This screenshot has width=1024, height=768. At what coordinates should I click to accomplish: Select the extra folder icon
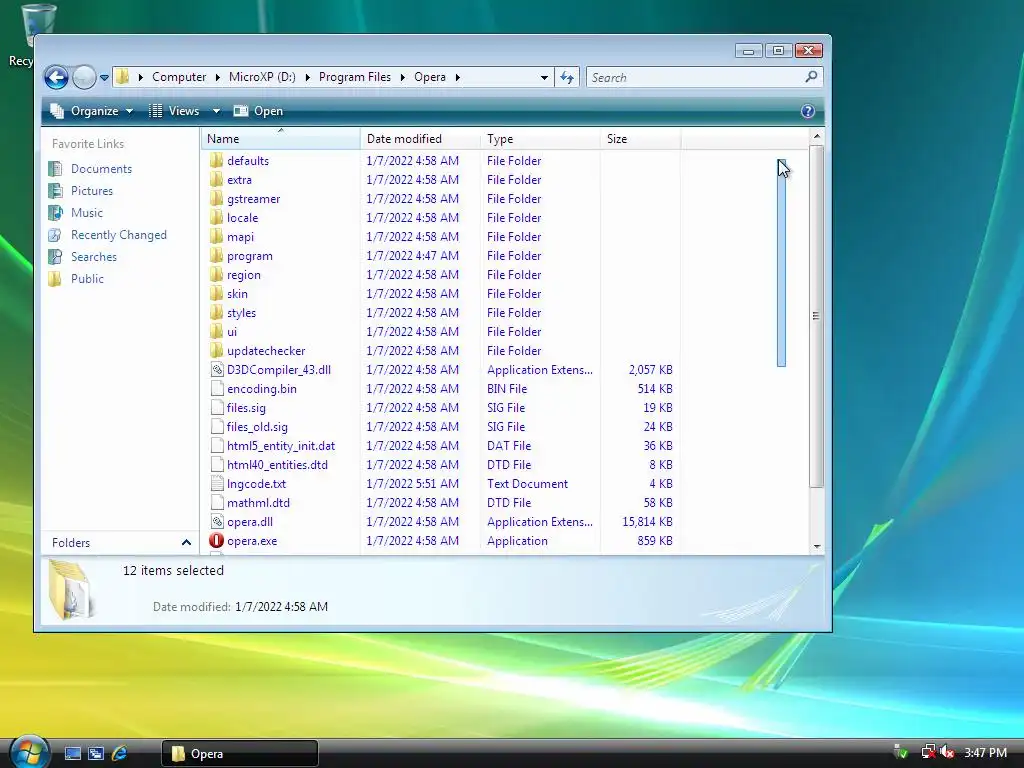[x=217, y=180]
